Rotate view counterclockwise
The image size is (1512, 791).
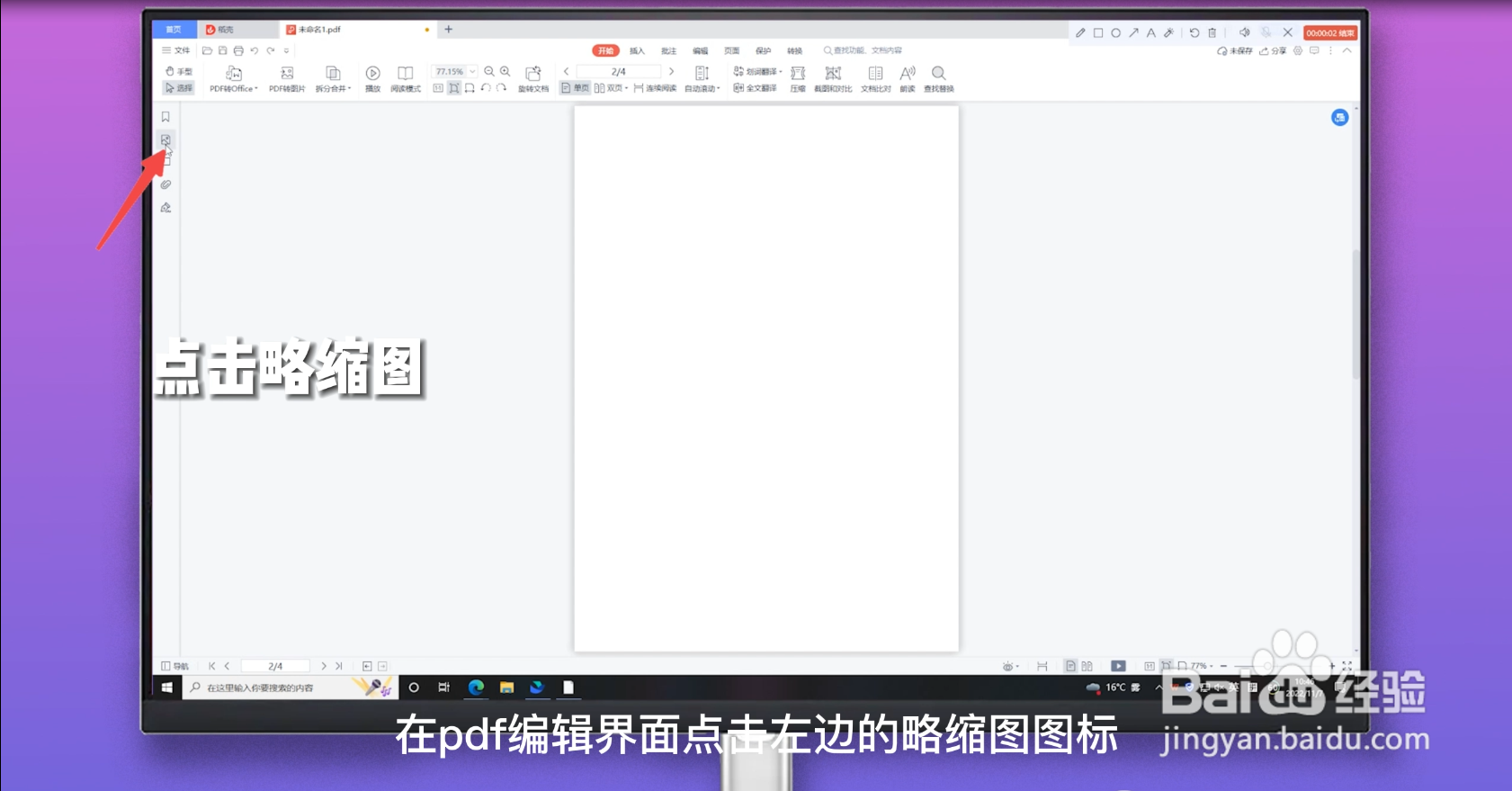coord(486,88)
